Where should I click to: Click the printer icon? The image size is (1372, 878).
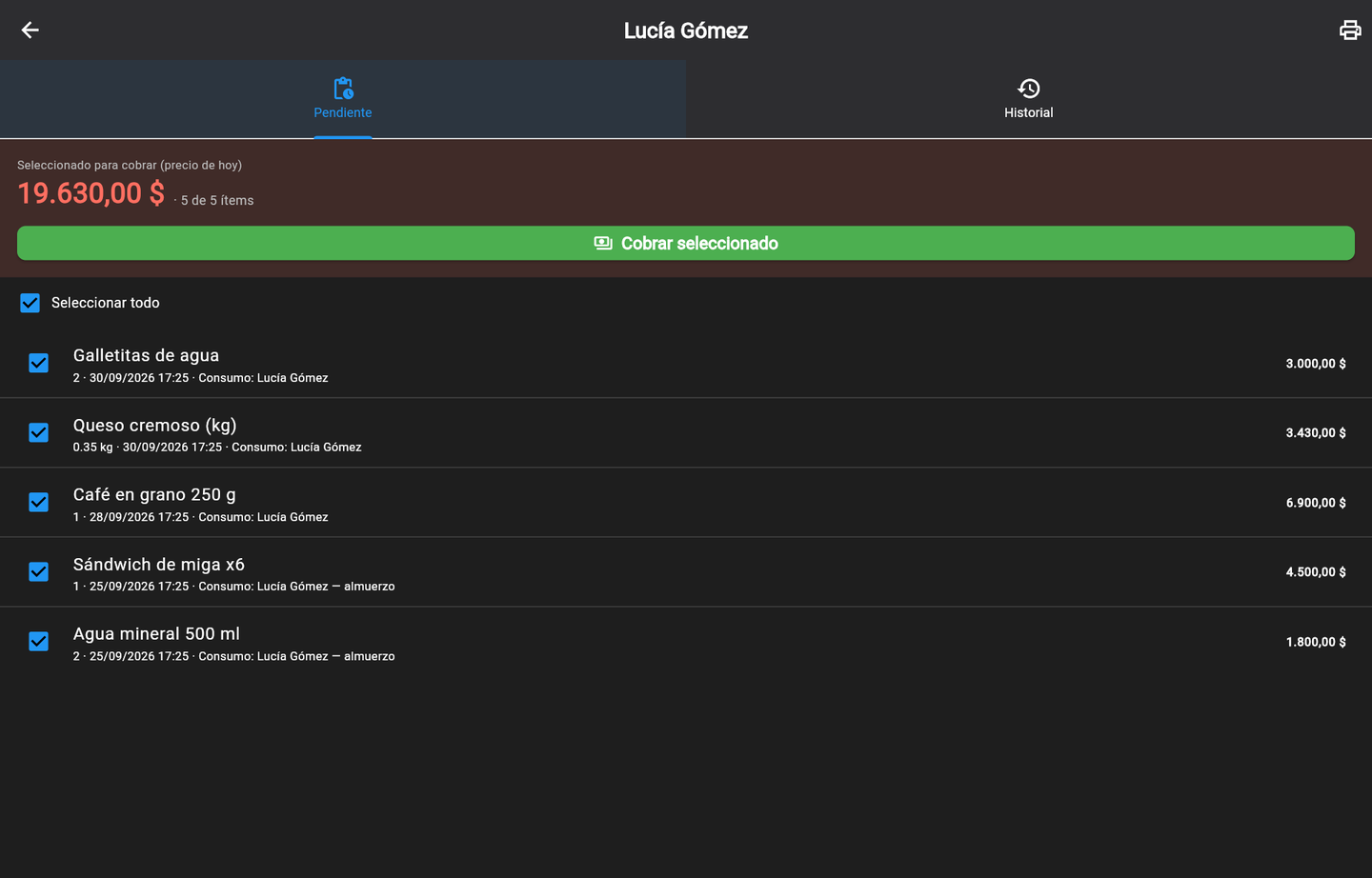tap(1350, 30)
